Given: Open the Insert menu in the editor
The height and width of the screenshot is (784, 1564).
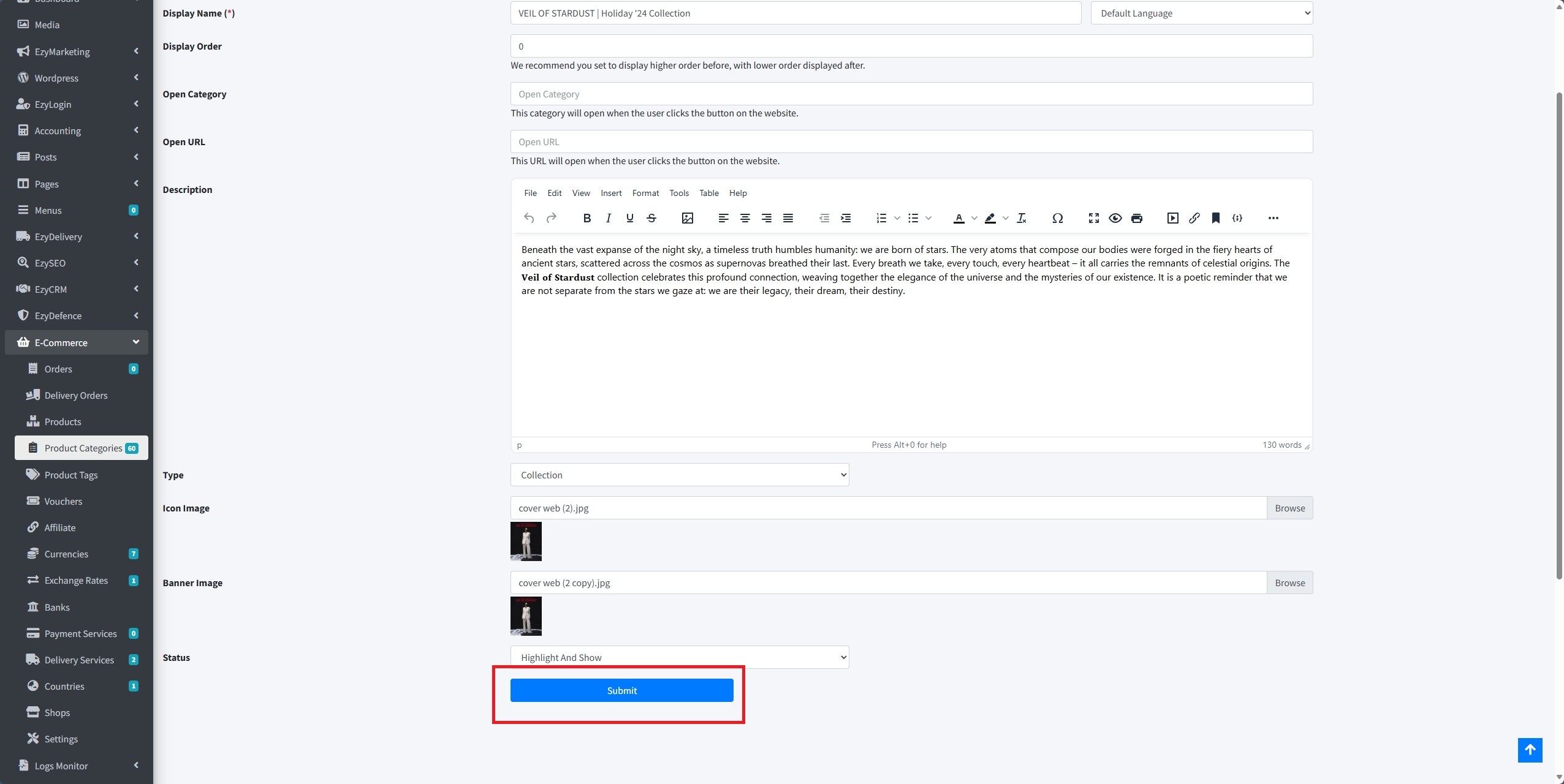Looking at the screenshot, I should 611,193.
